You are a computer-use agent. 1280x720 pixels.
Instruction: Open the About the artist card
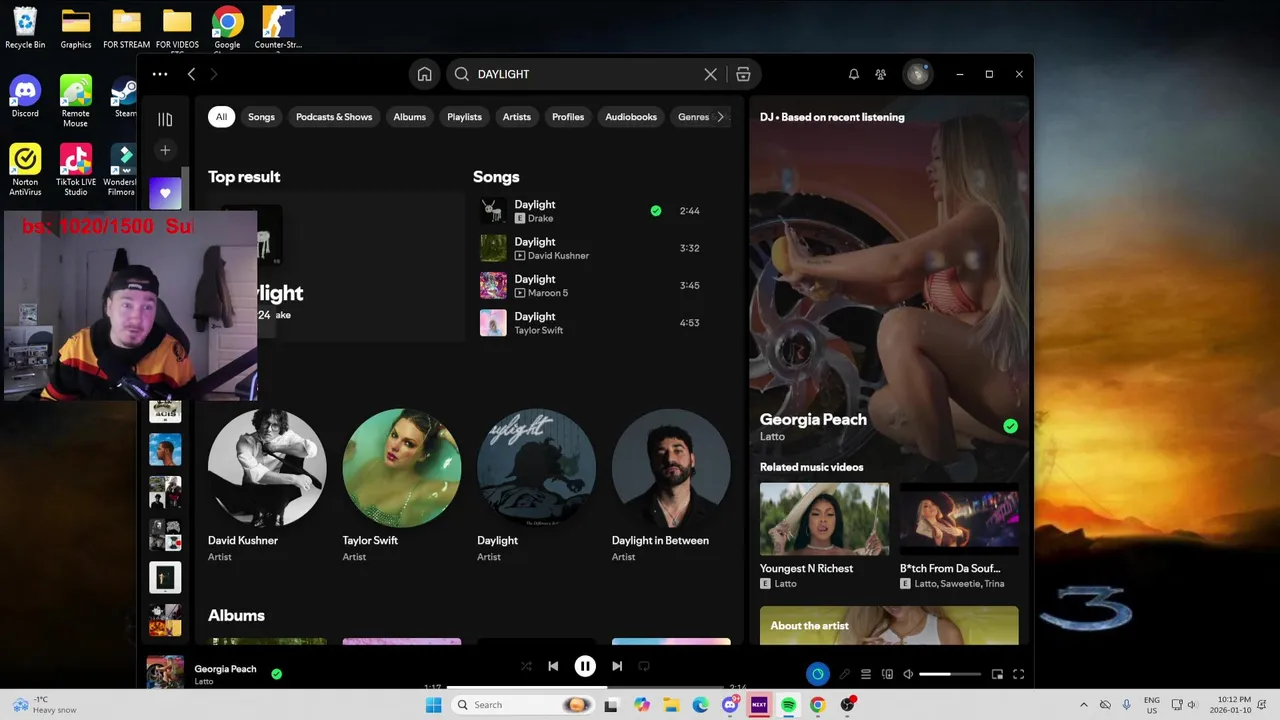click(x=889, y=626)
